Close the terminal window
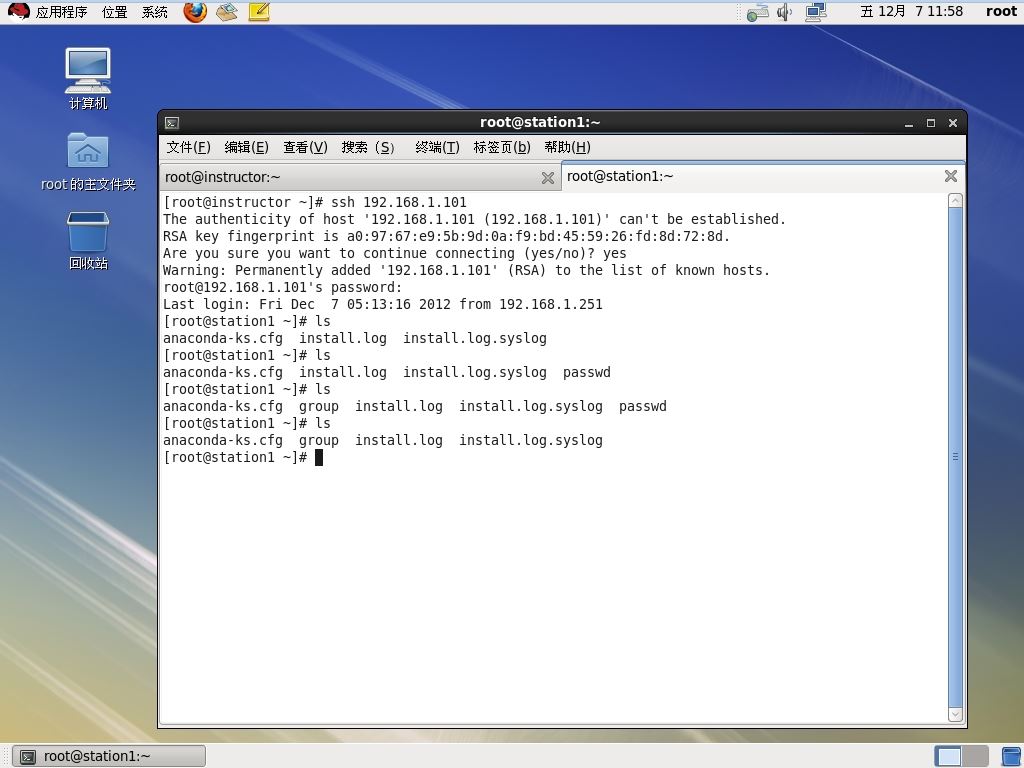 click(x=953, y=123)
